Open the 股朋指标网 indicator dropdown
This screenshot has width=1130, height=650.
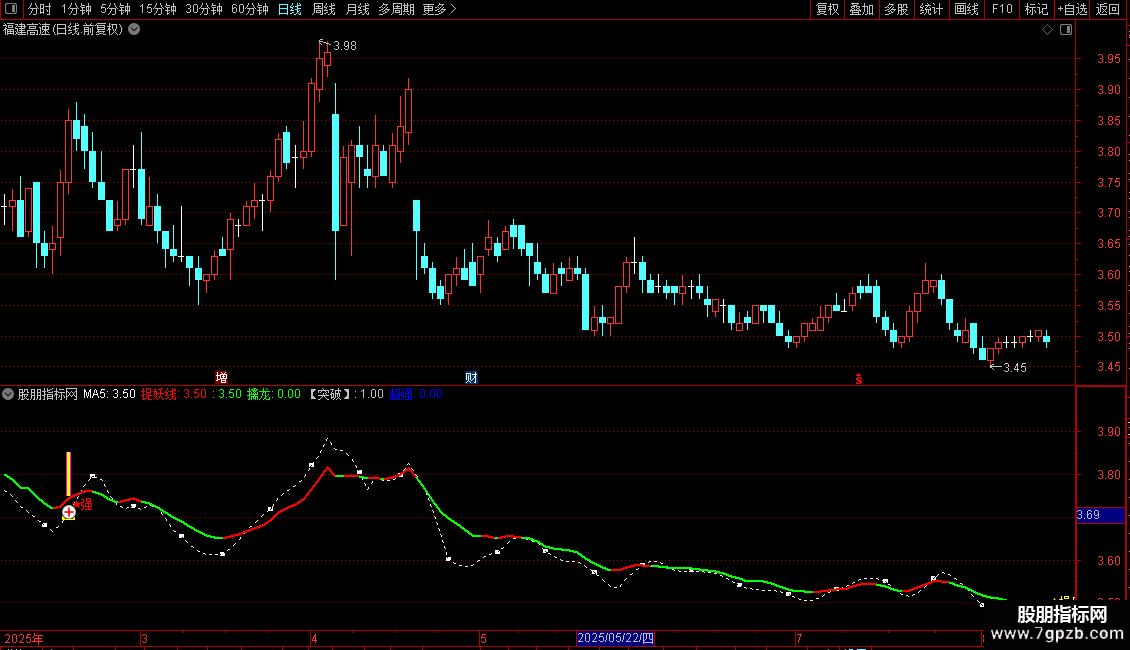(8, 394)
